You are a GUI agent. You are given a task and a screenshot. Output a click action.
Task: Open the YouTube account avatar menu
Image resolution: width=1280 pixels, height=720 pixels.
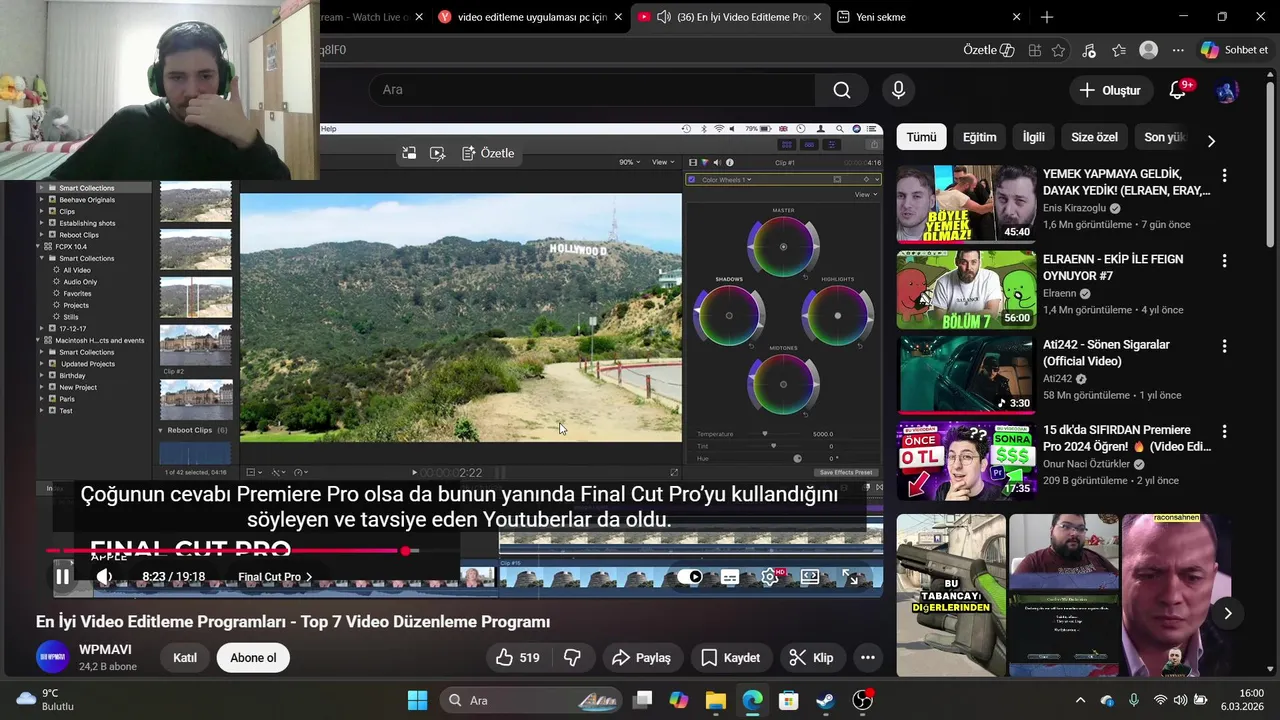point(1227,90)
